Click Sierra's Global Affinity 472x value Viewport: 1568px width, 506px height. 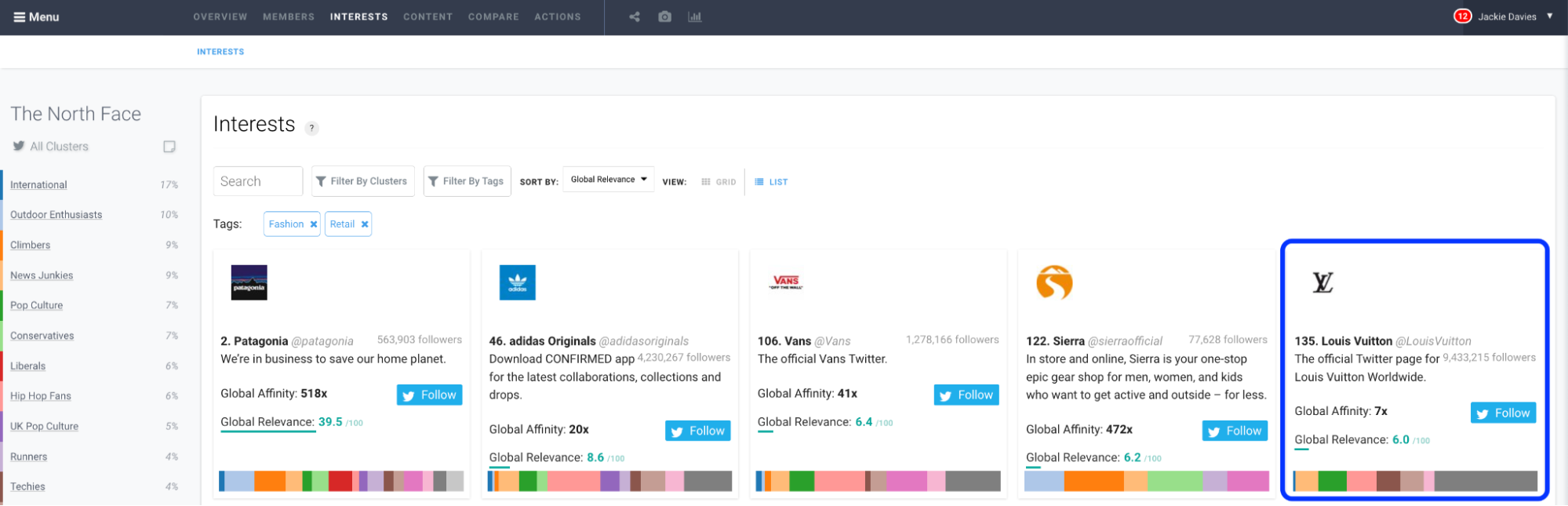tap(1119, 430)
